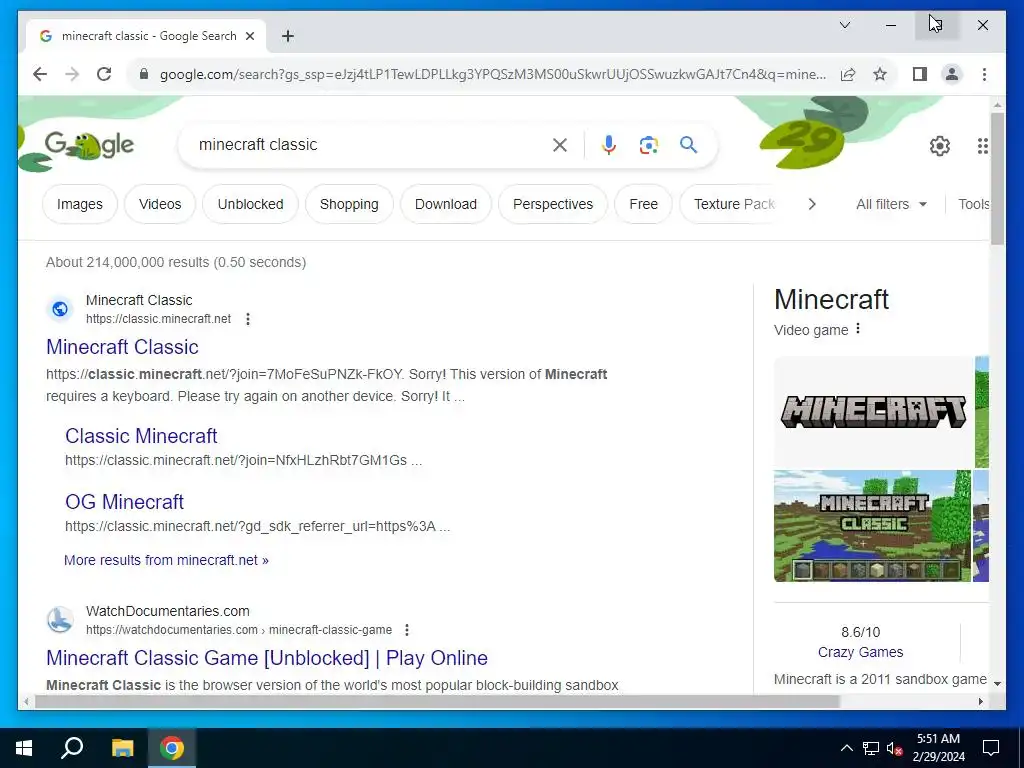Open the Windows Start menu
Image resolution: width=1024 pixels, height=768 pixels.
24,748
